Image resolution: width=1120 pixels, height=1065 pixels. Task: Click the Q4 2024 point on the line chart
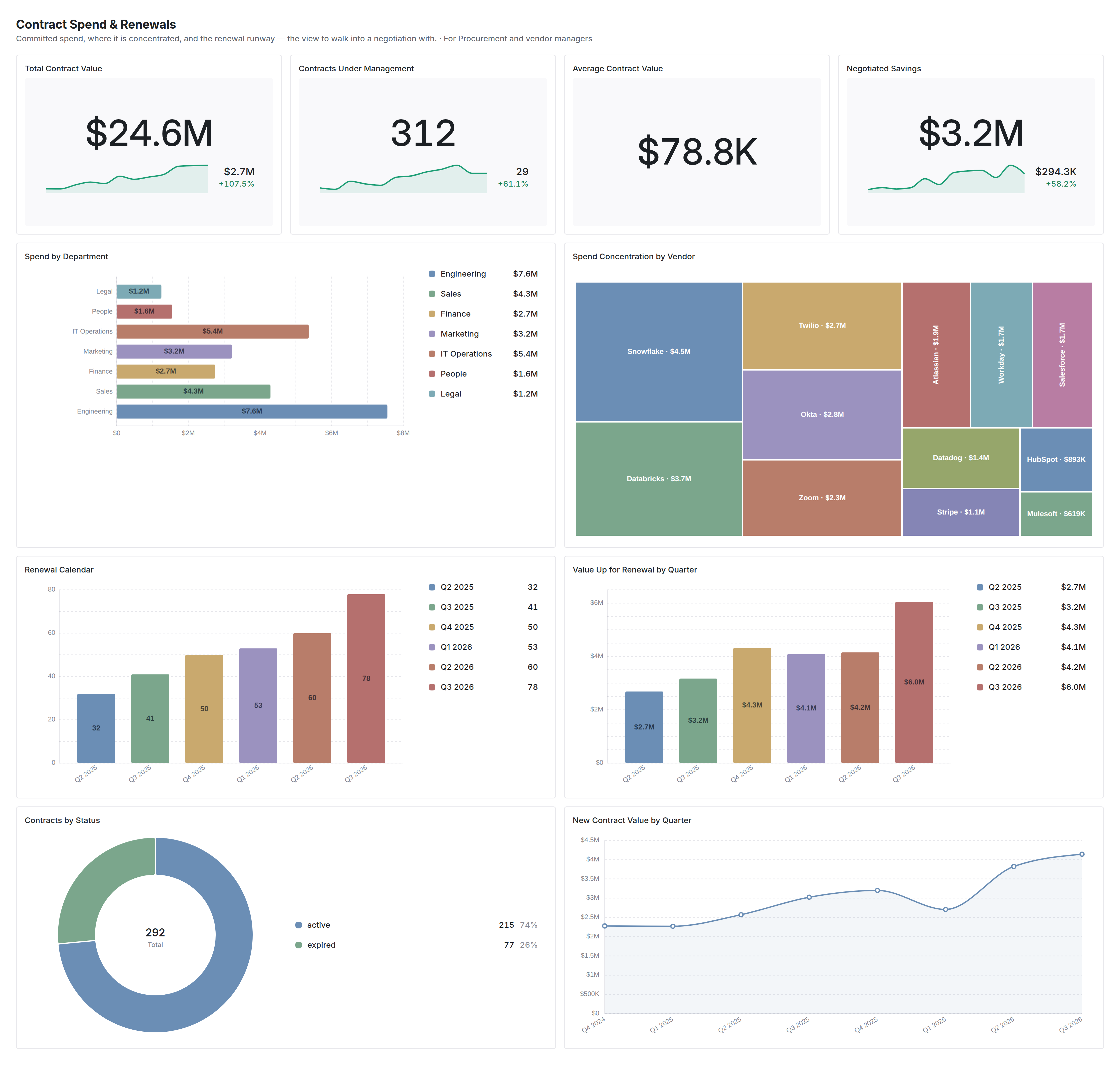pyautogui.click(x=604, y=925)
